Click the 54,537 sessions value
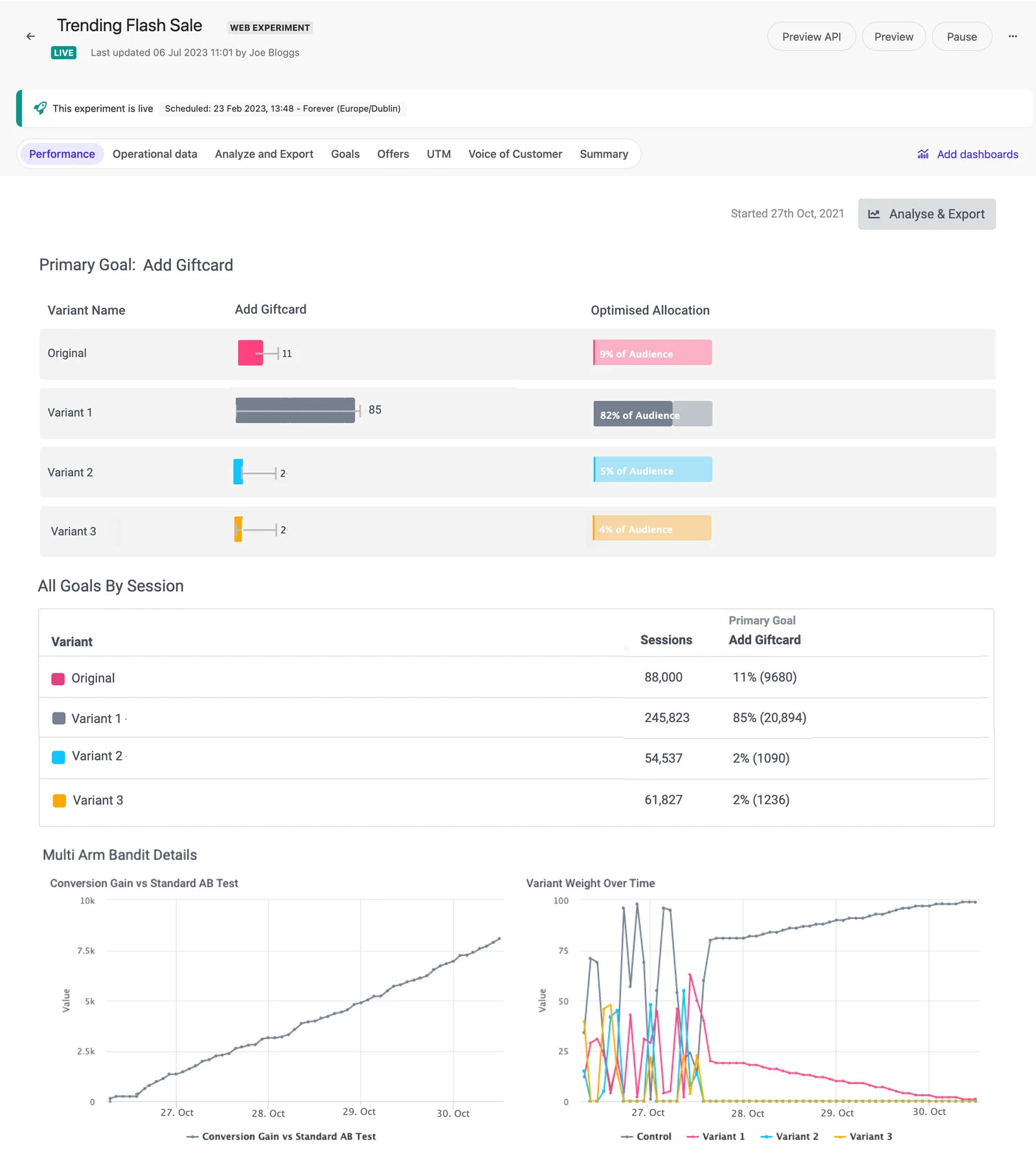1036x1156 pixels. 663,758
